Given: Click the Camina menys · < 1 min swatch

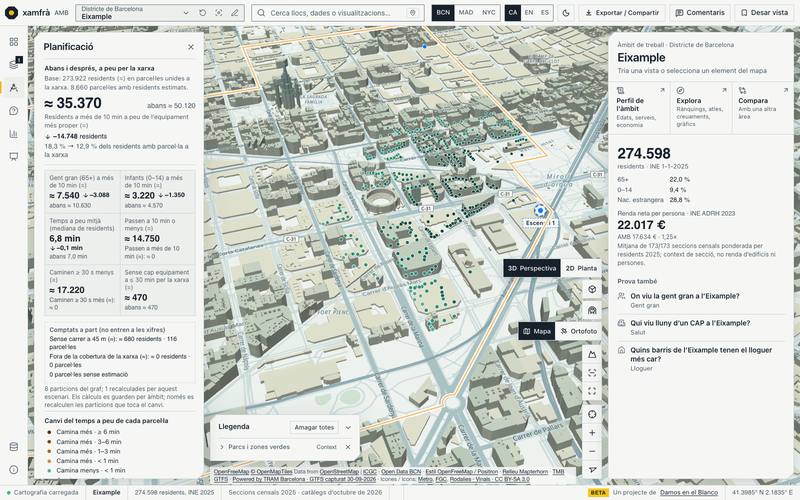Looking at the screenshot, I should (49, 470).
